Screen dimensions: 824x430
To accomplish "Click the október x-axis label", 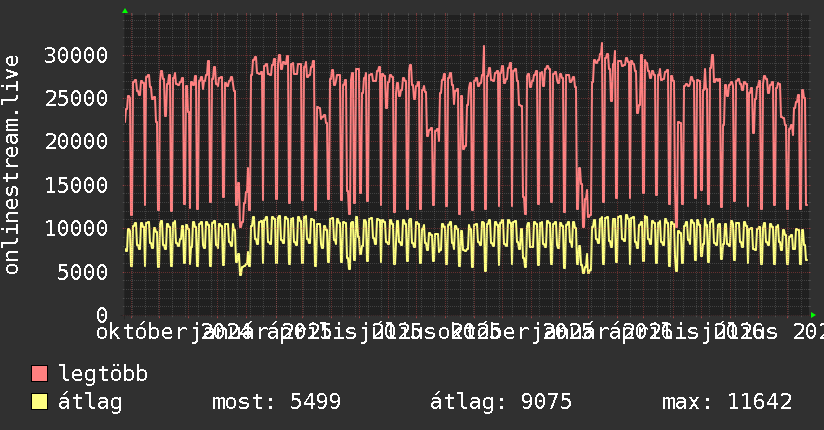I will [x=142, y=332].
